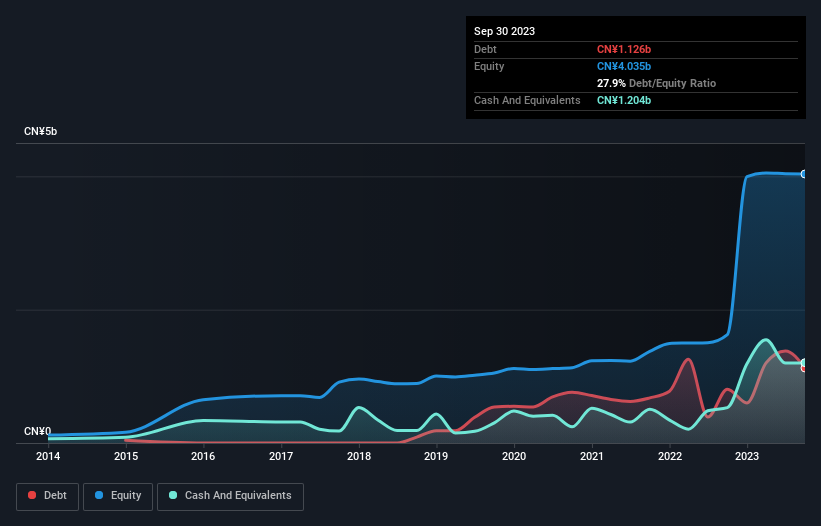Click the Cash And Equivalents tooltip row label
This screenshot has width=821, height=526.
[527, 100]
